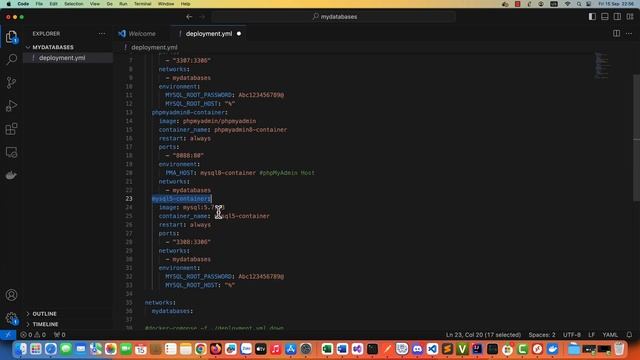Image resolution: width=640 pixels, height=360 pixels.
Task: Show errors and warnings from status bar
Action: click(x=33, y=335)
